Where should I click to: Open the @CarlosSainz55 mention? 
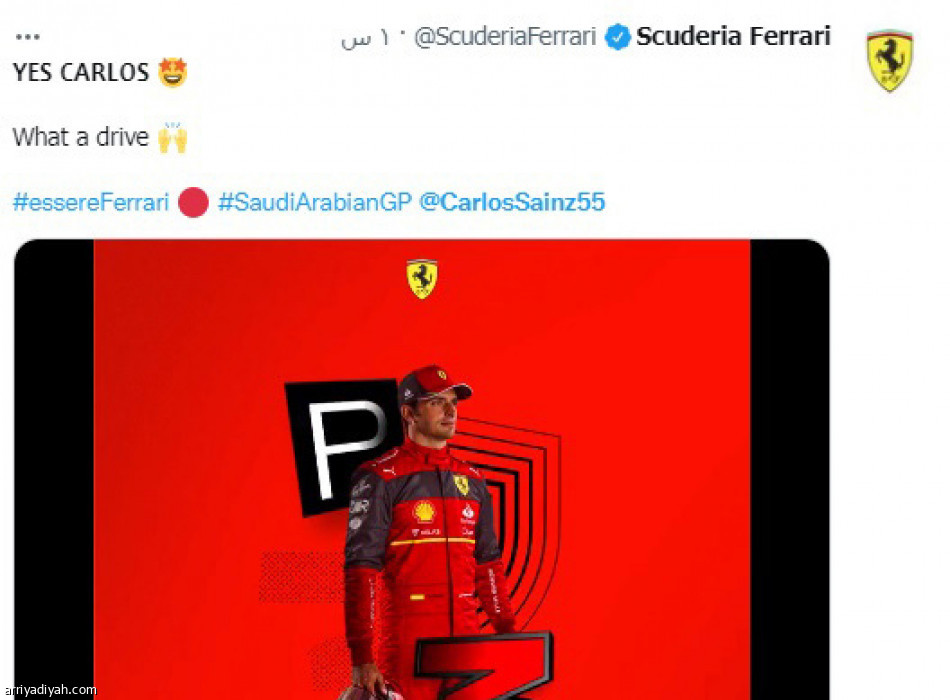pyautogui.click(x=512, y=202)
